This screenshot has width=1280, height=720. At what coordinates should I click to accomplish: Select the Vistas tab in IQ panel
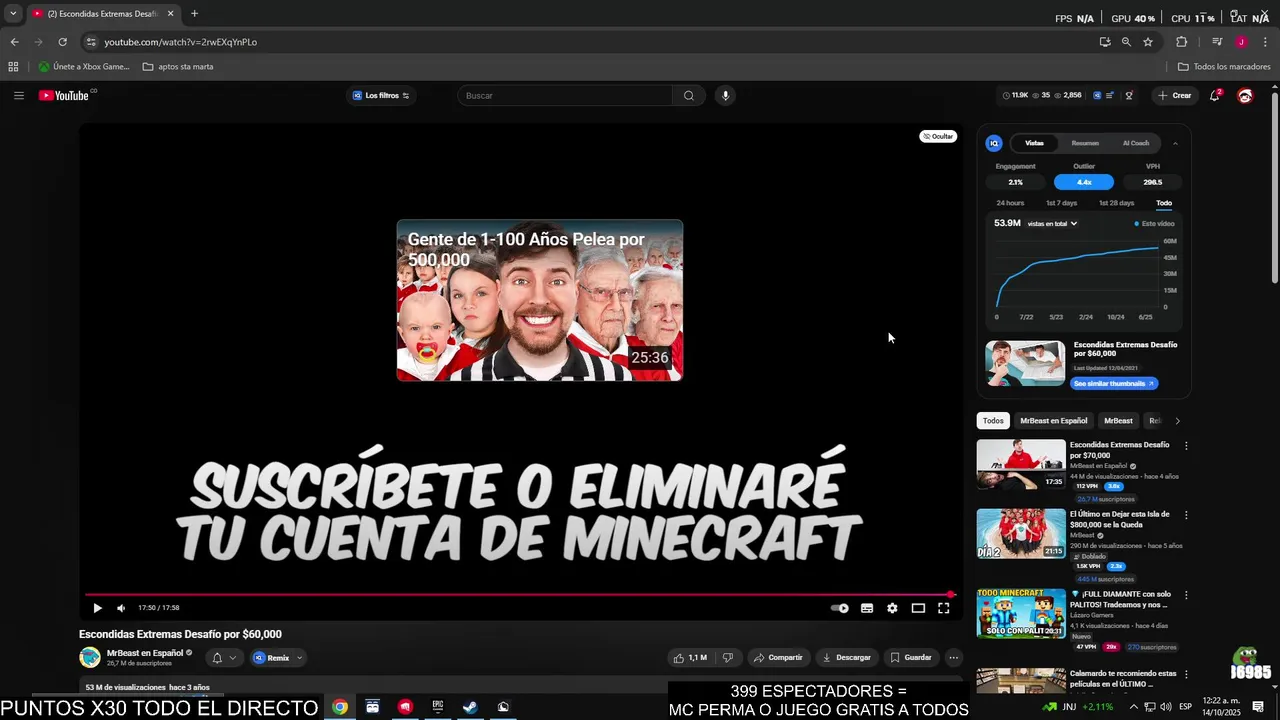point(1034,143)
